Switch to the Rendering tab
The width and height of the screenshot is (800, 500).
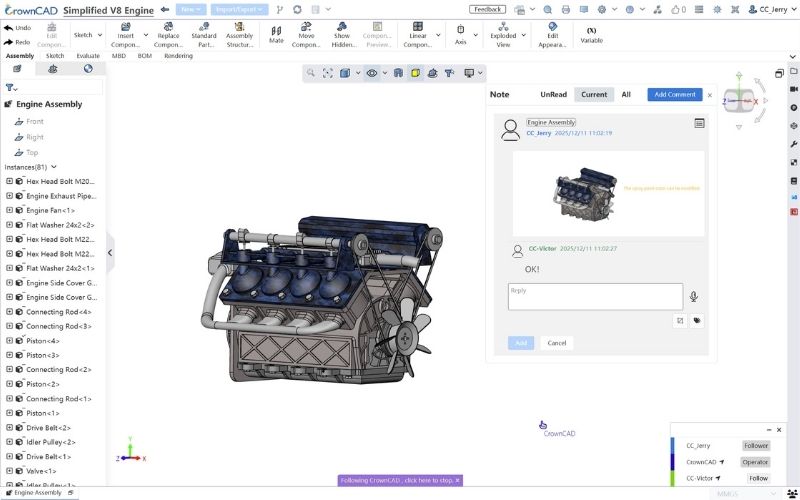179,56
